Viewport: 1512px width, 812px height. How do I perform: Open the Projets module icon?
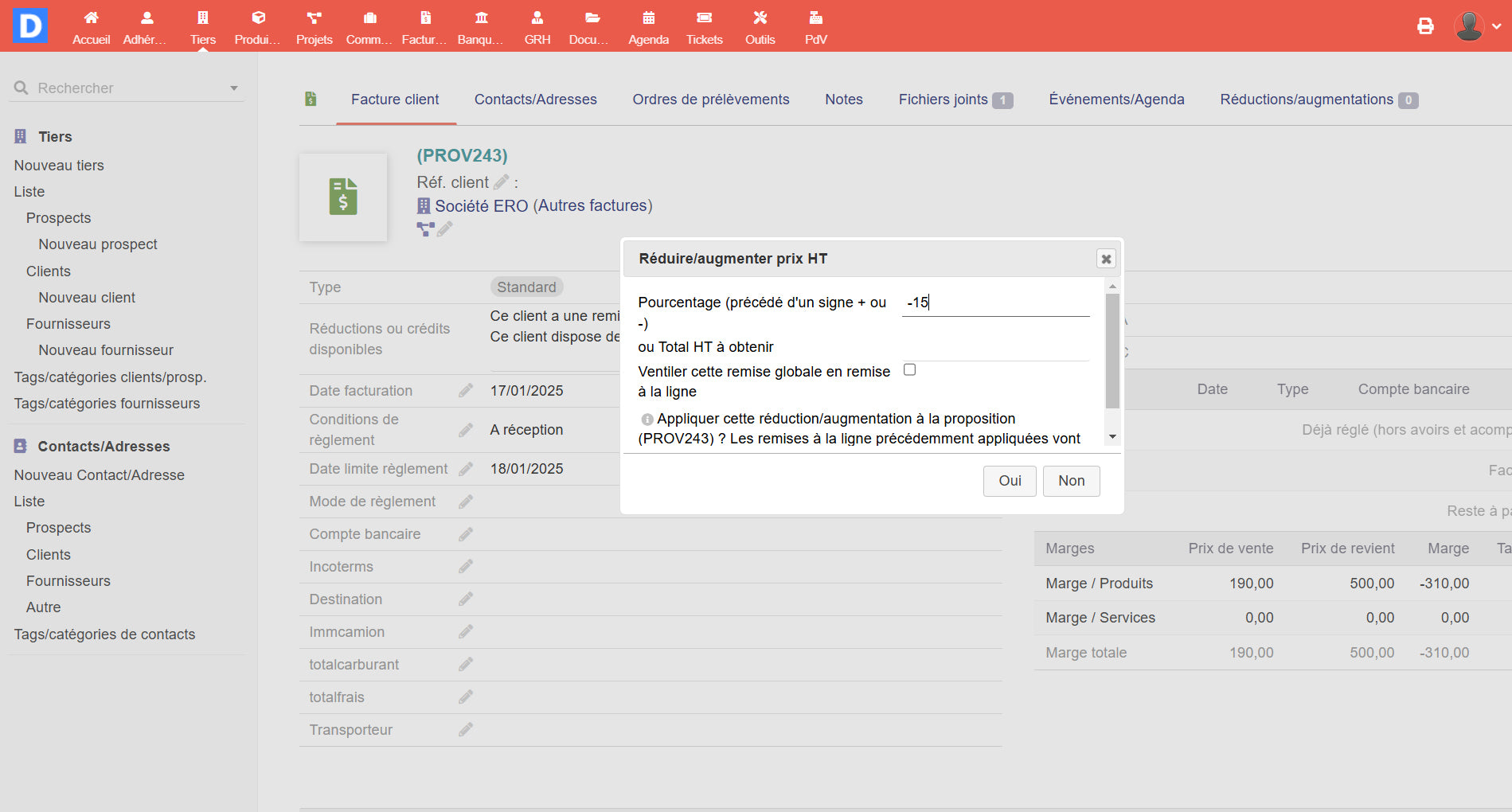314,18
